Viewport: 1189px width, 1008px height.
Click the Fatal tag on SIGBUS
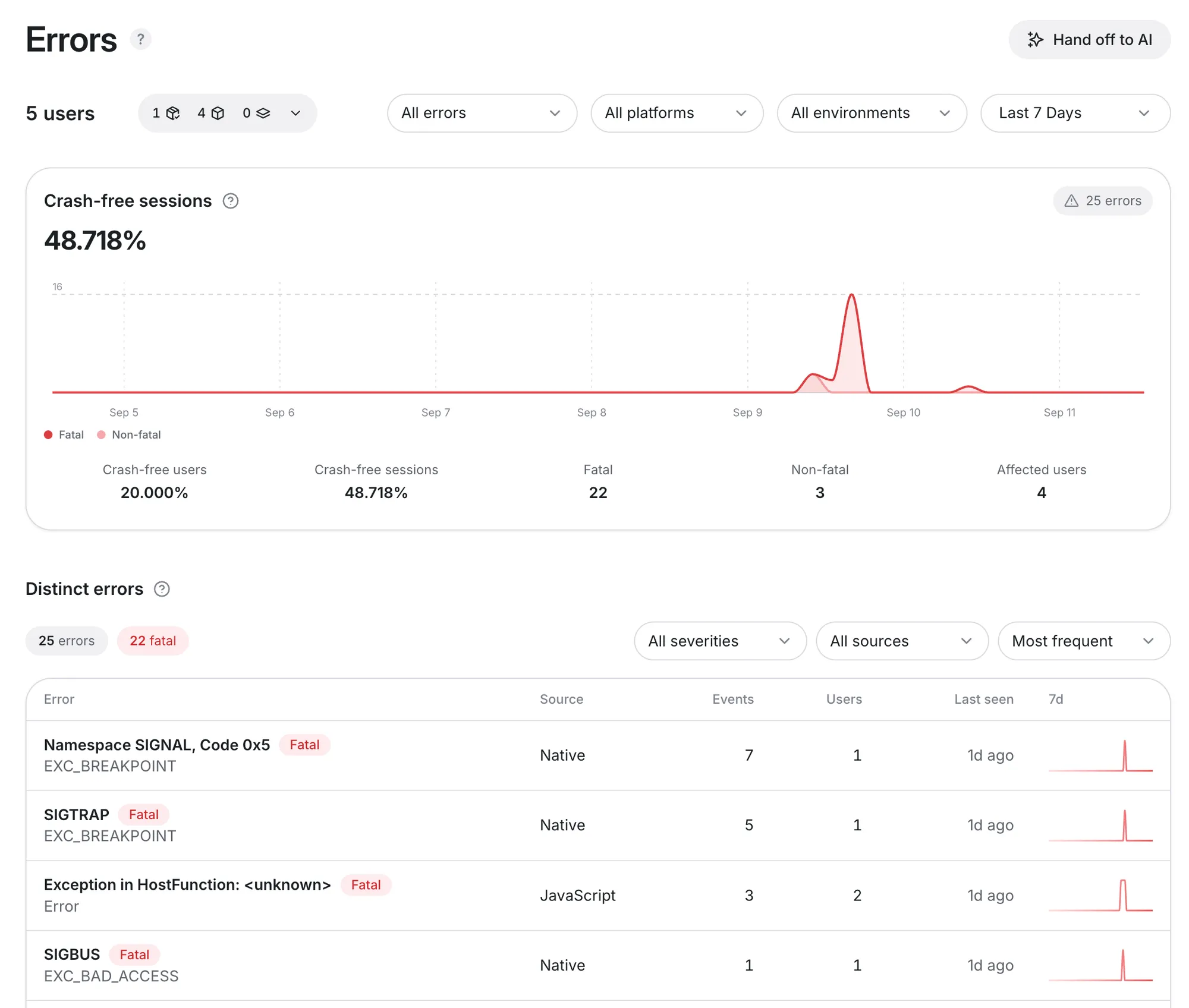[134, 955]
